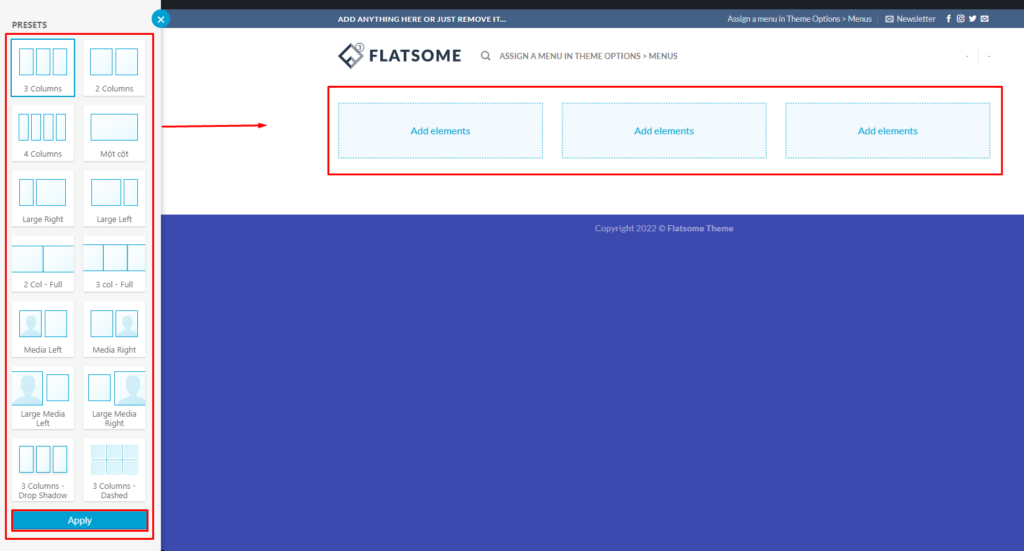Viewport: 1024px width, 551px height.
Task: Choose the Media Left preset
Action: click(x=43, y=328)
